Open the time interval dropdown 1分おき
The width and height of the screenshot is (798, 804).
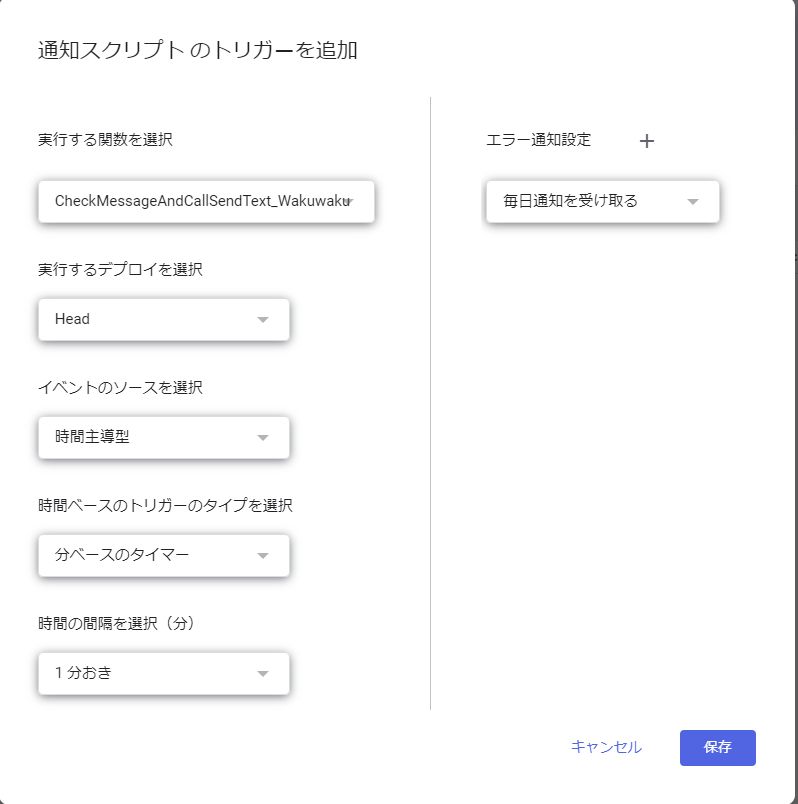[163, 673]
